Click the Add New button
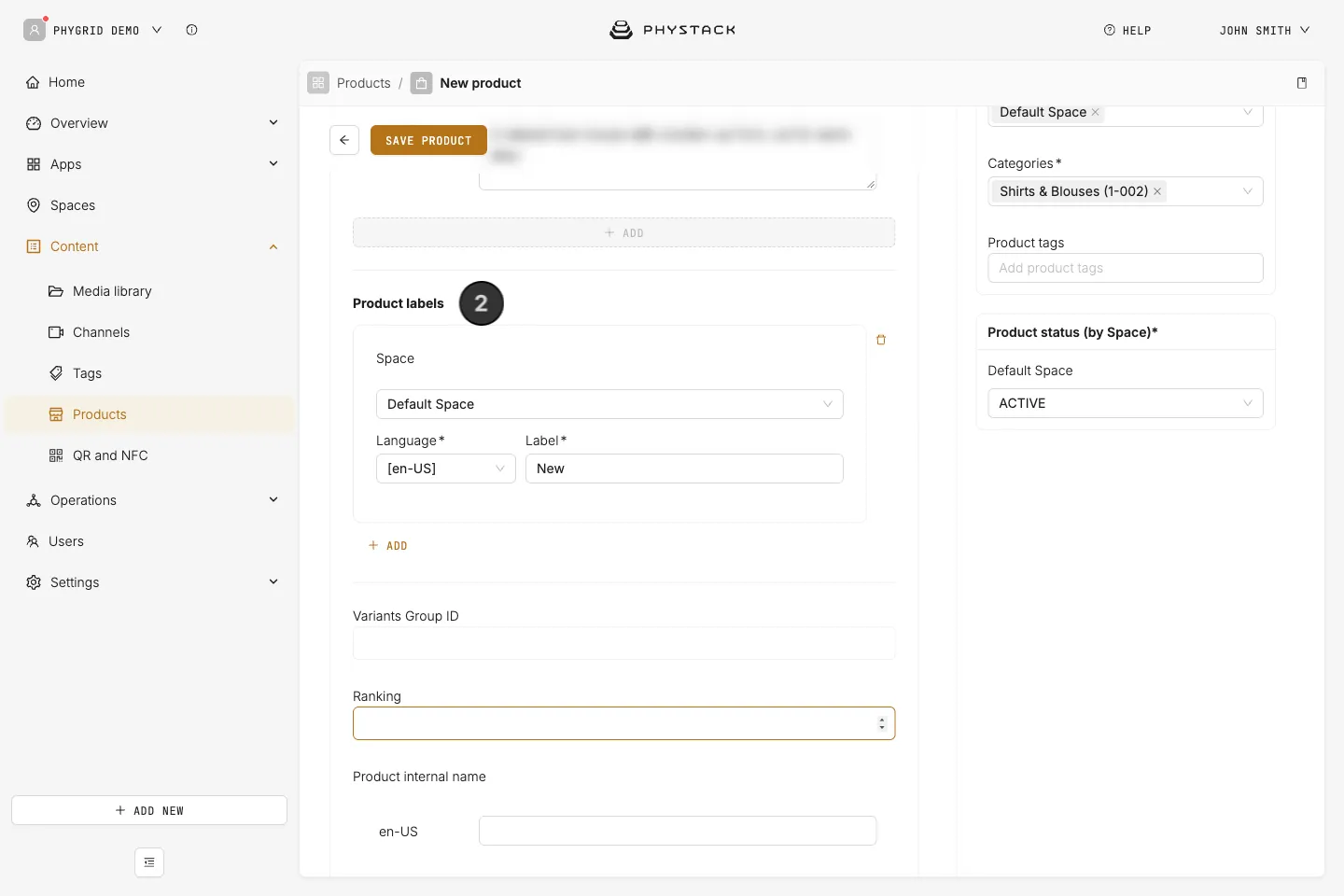Viewport: 1344px width, 896px height. (x=149, y=810)
